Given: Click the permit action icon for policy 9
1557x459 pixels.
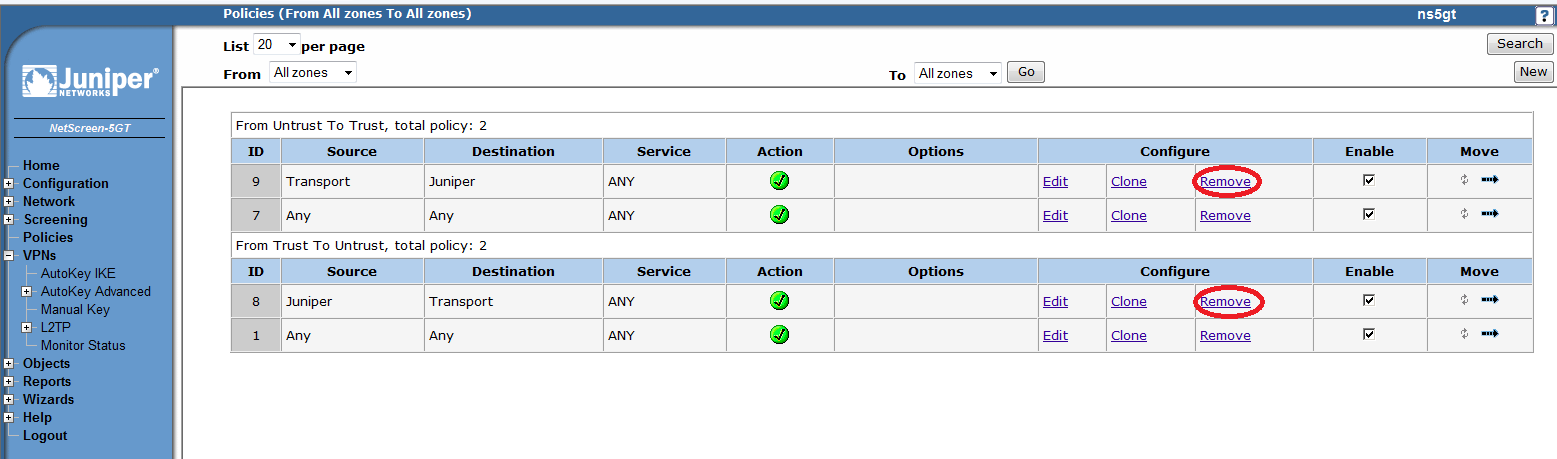Looking at the screenshot, I should (780, 181).
